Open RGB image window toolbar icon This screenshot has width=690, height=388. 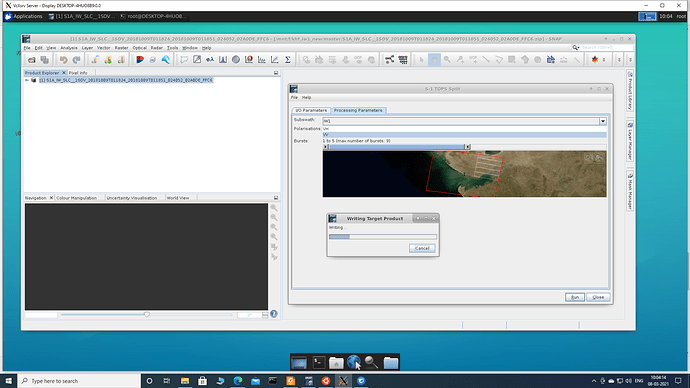tap(140, 60)
